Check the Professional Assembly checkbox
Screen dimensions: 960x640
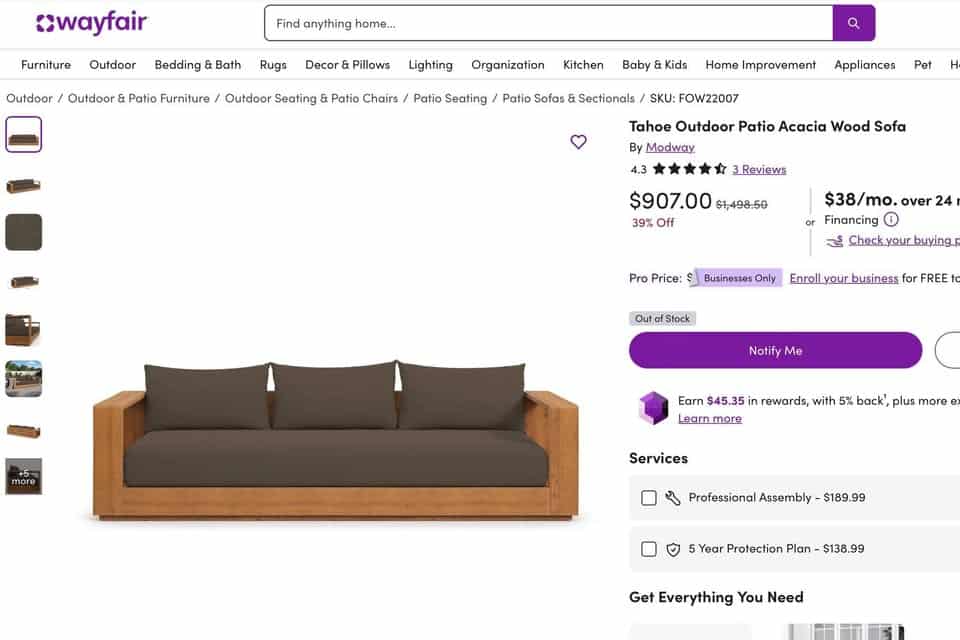coord(649,498)
